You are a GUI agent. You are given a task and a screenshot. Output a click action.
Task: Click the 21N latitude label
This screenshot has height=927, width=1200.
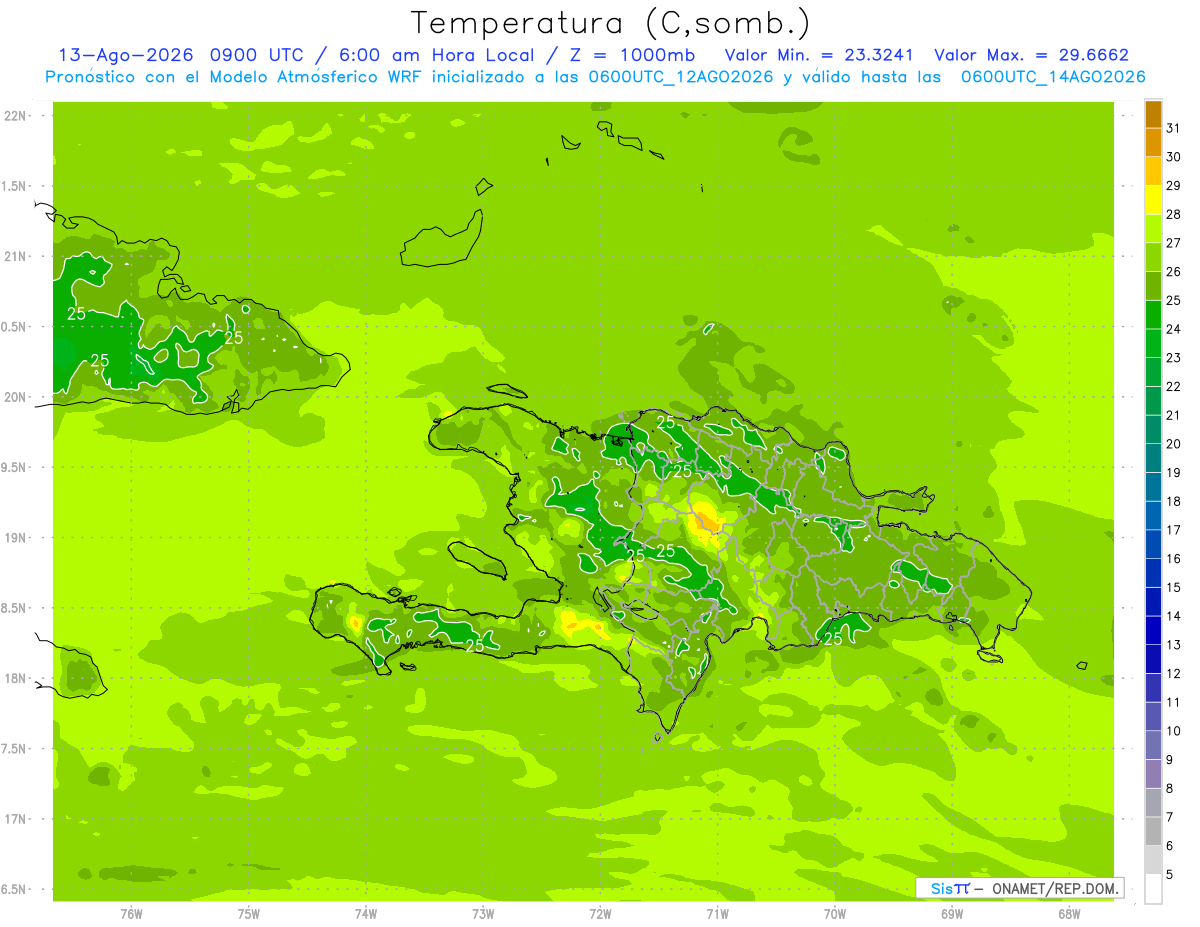15,256
